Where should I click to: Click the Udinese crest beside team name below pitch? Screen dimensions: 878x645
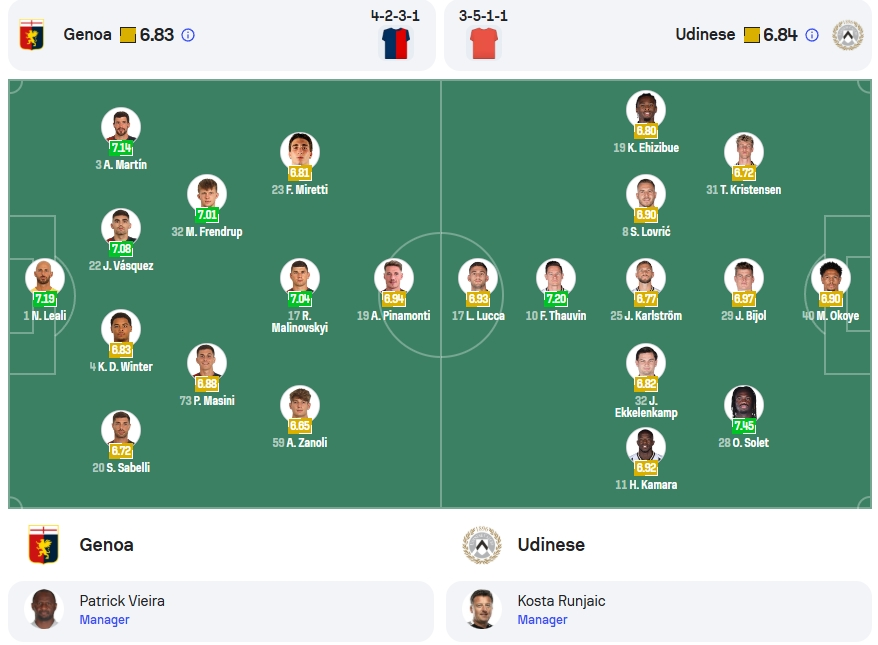click(x=482, y=544)
